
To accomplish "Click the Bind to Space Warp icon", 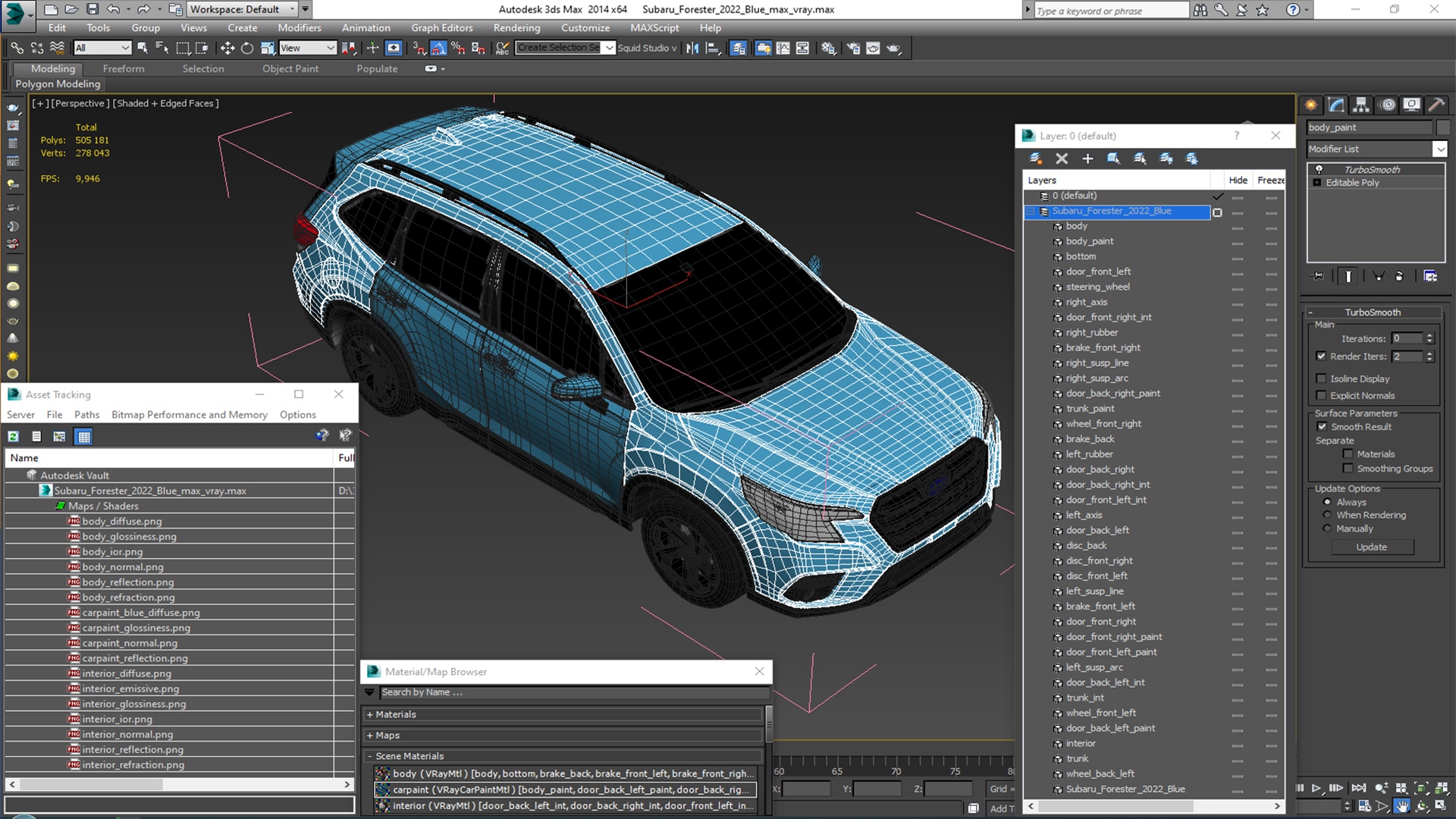I will [x=57, y=48].
